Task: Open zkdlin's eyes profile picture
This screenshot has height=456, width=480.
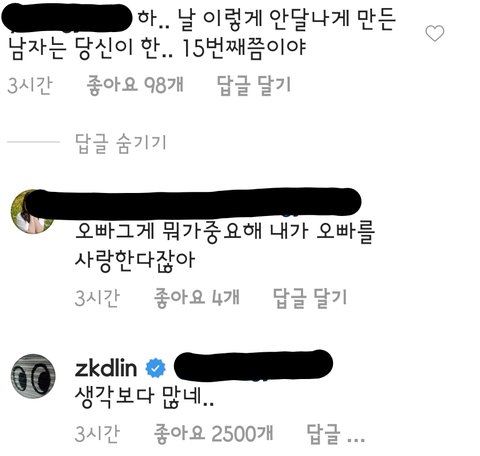Action: [33, 376]
